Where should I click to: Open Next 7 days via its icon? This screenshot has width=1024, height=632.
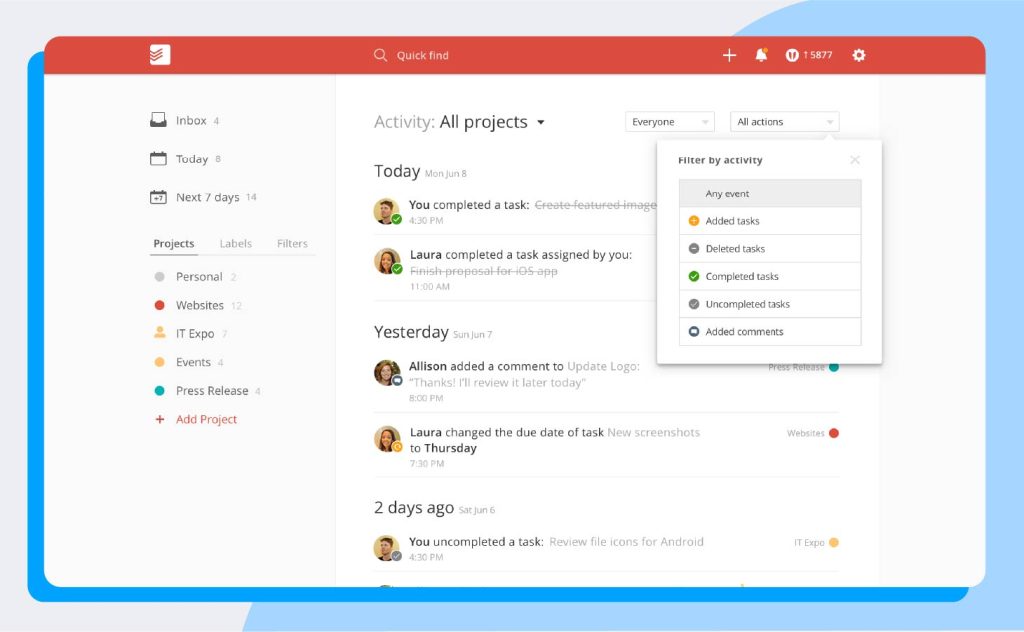coord(158,197)
